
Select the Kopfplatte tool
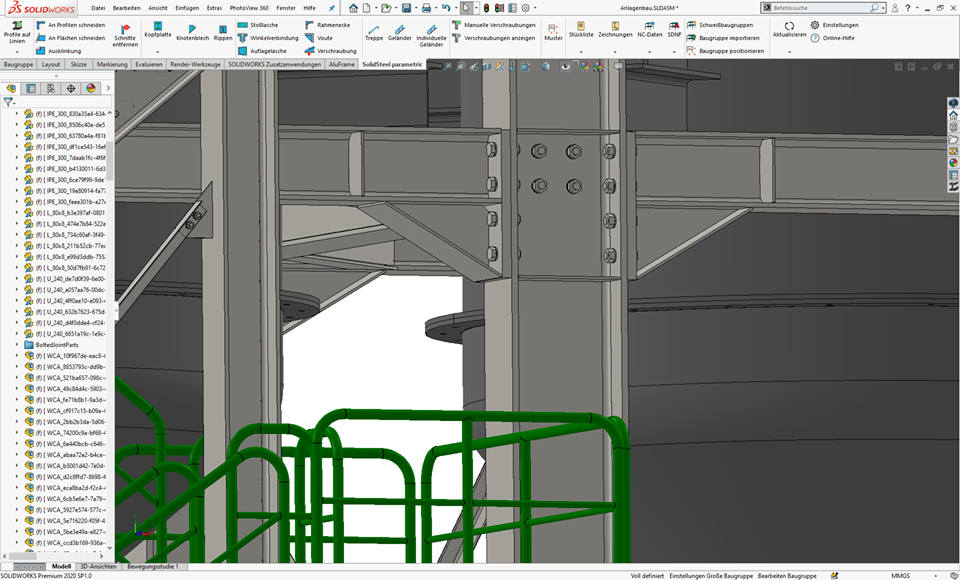click(157, 29)
